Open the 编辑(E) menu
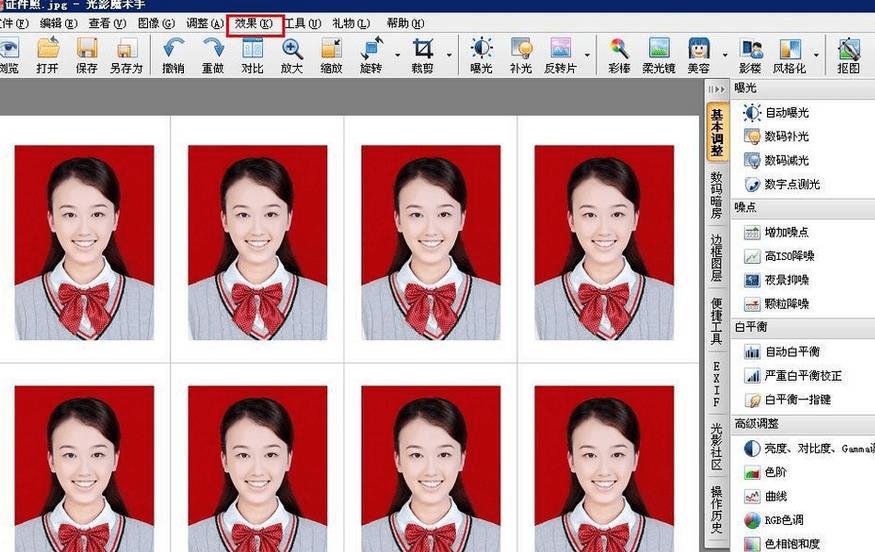This screenshot has height=552, width=875. 59,23
